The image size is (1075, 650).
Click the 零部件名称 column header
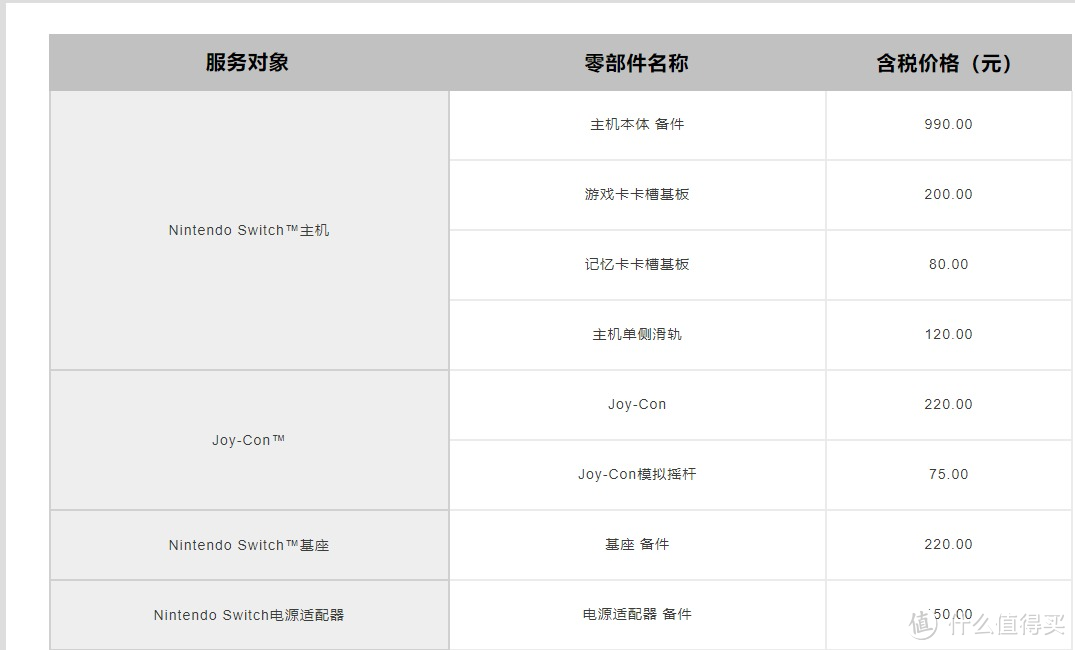pos(637,62)
